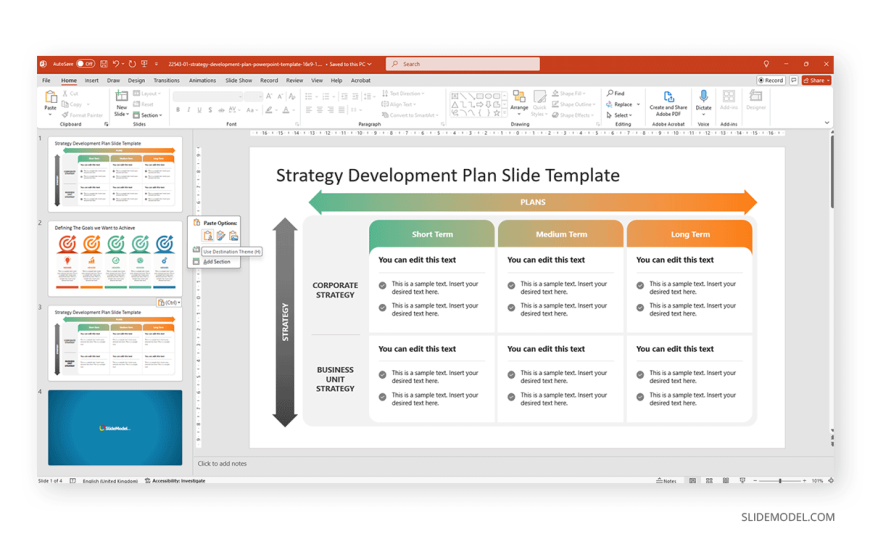Toggle the AutoSave switch
Screen dimensions: 870x539
click(85, 64)
